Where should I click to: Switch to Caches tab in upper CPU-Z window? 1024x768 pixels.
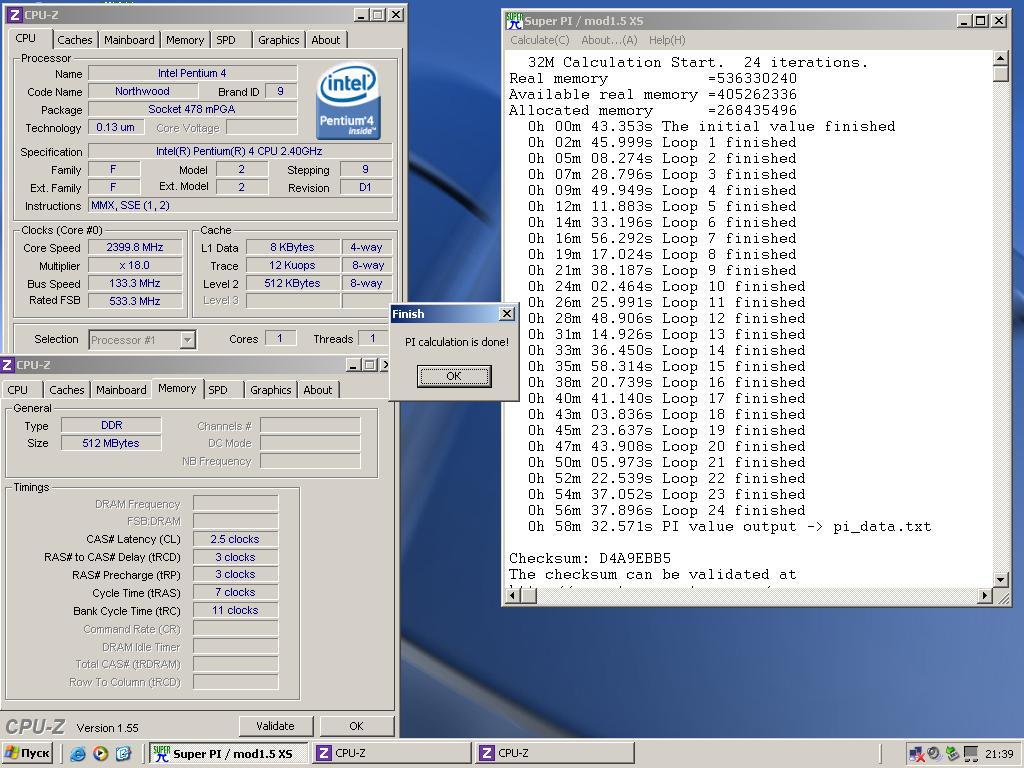[74, 40]
